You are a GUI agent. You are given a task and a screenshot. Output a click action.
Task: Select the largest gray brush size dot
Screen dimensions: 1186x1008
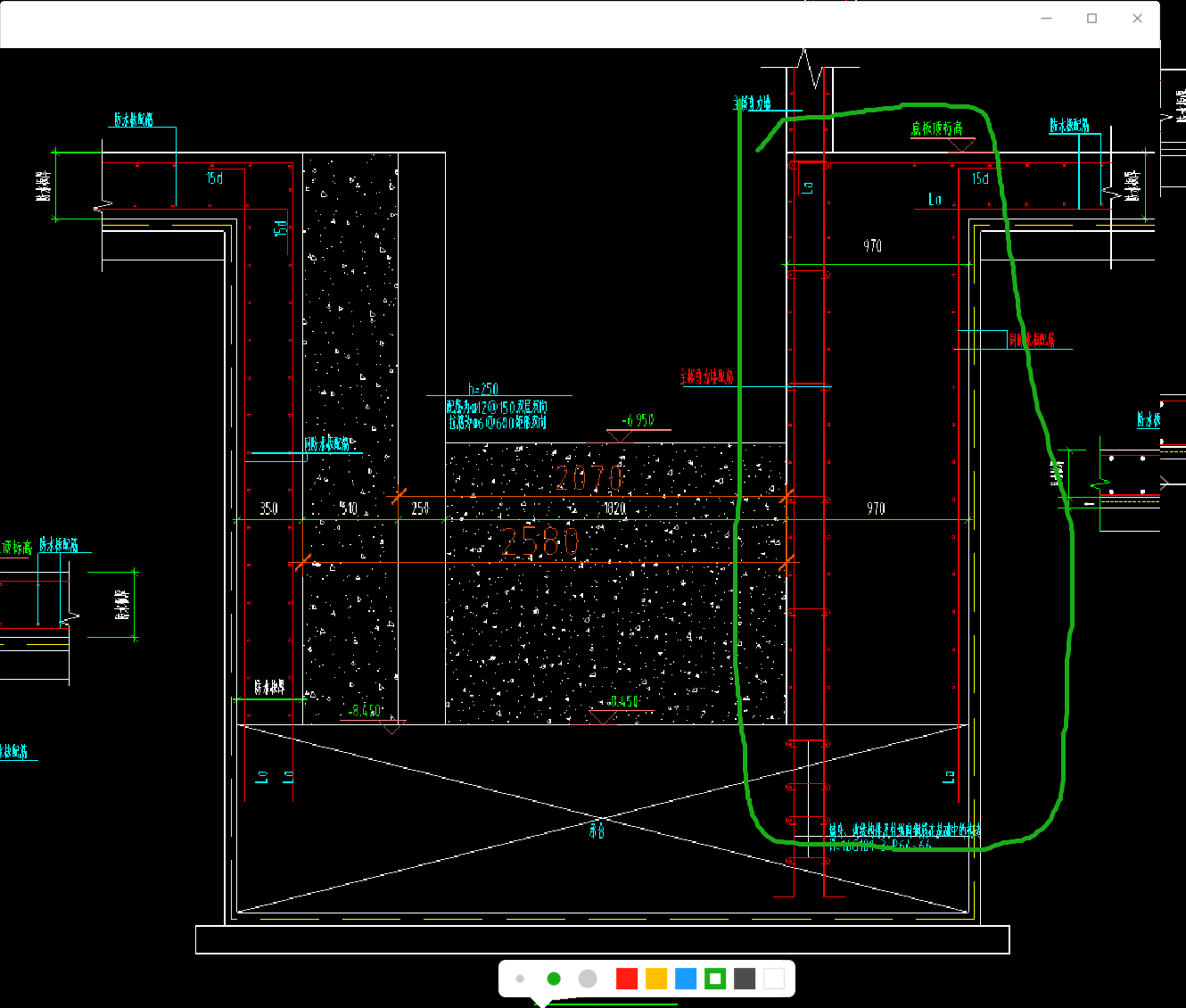[x=588, y=979]
